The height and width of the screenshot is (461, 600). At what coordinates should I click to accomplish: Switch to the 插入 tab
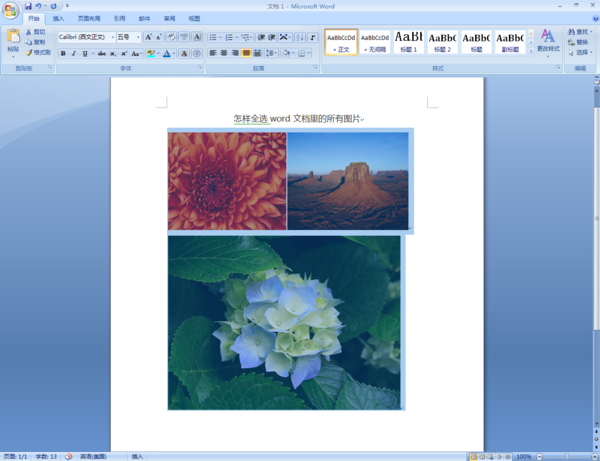tap(59, 18)
